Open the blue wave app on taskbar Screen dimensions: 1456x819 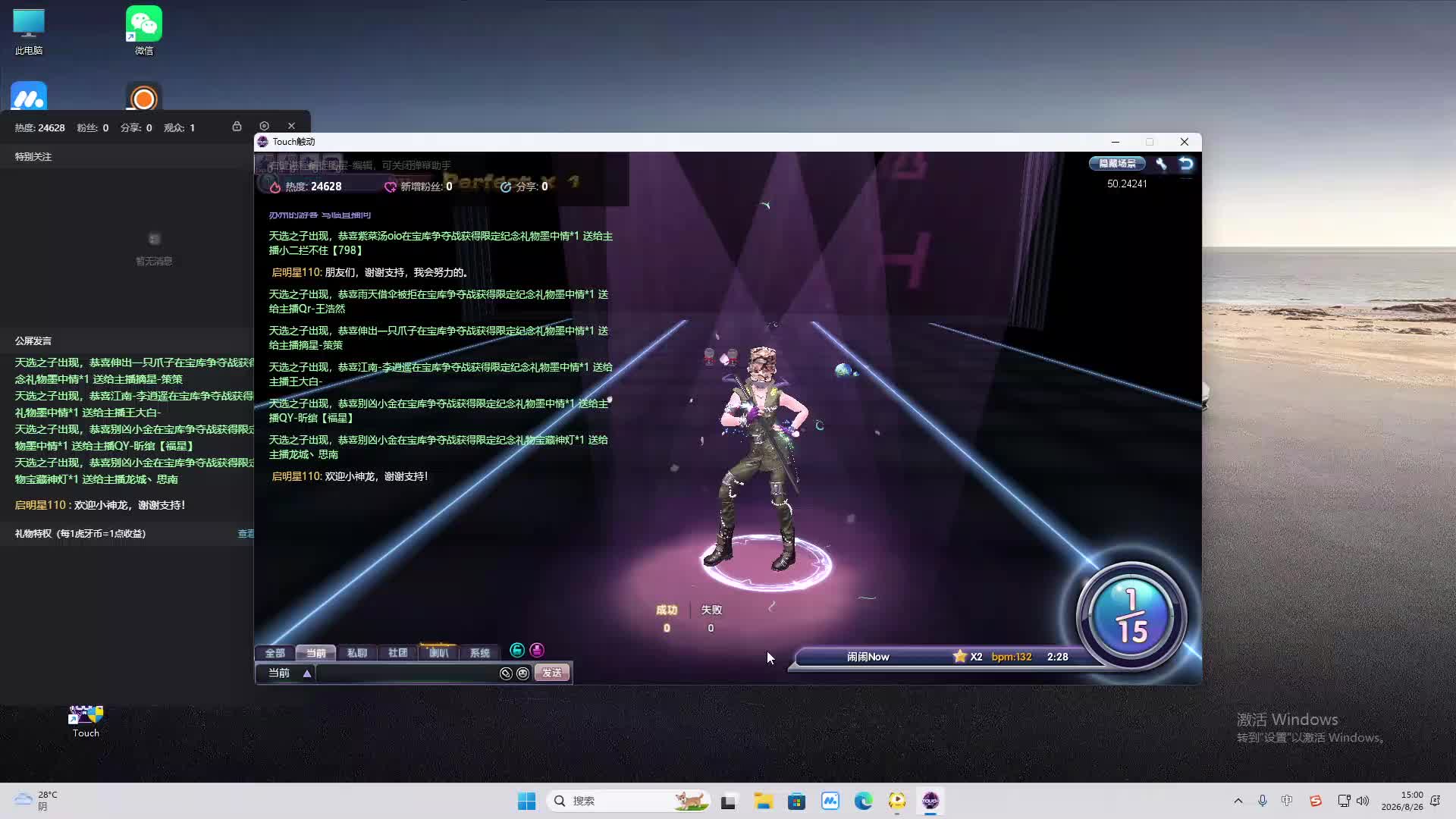pos(830,801)
